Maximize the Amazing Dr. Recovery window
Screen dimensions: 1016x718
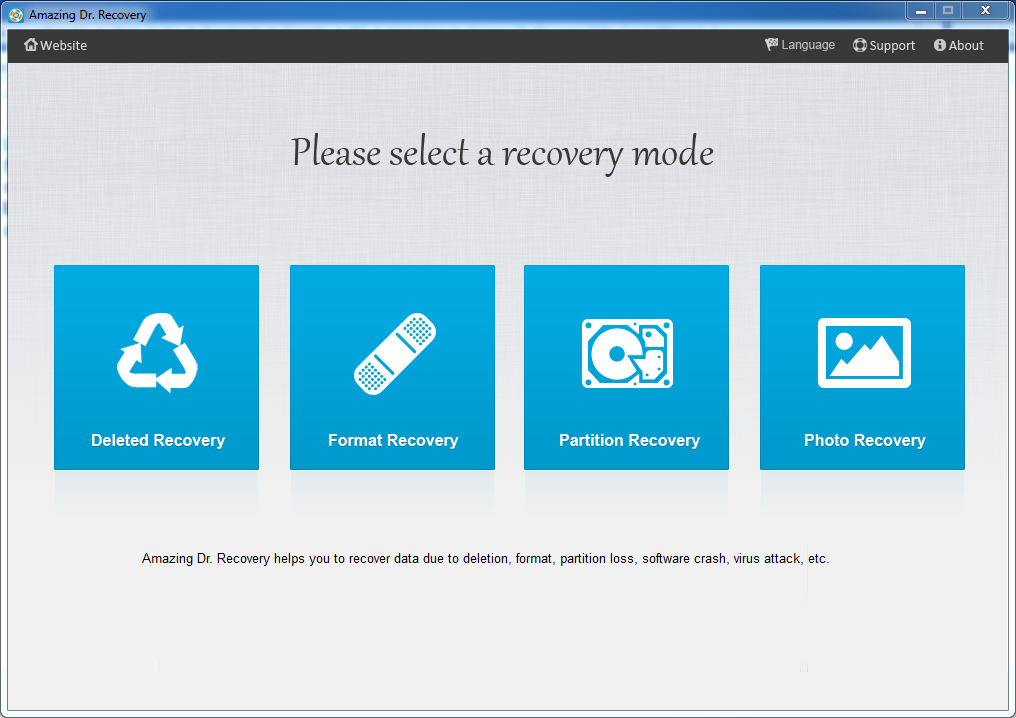(x=948, y=11)
